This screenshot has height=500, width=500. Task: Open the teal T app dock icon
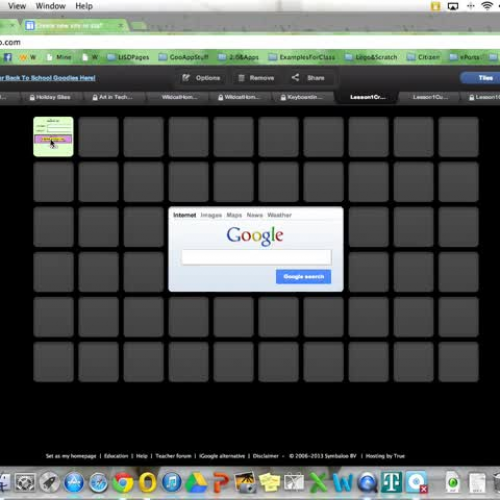pos(392,482)
